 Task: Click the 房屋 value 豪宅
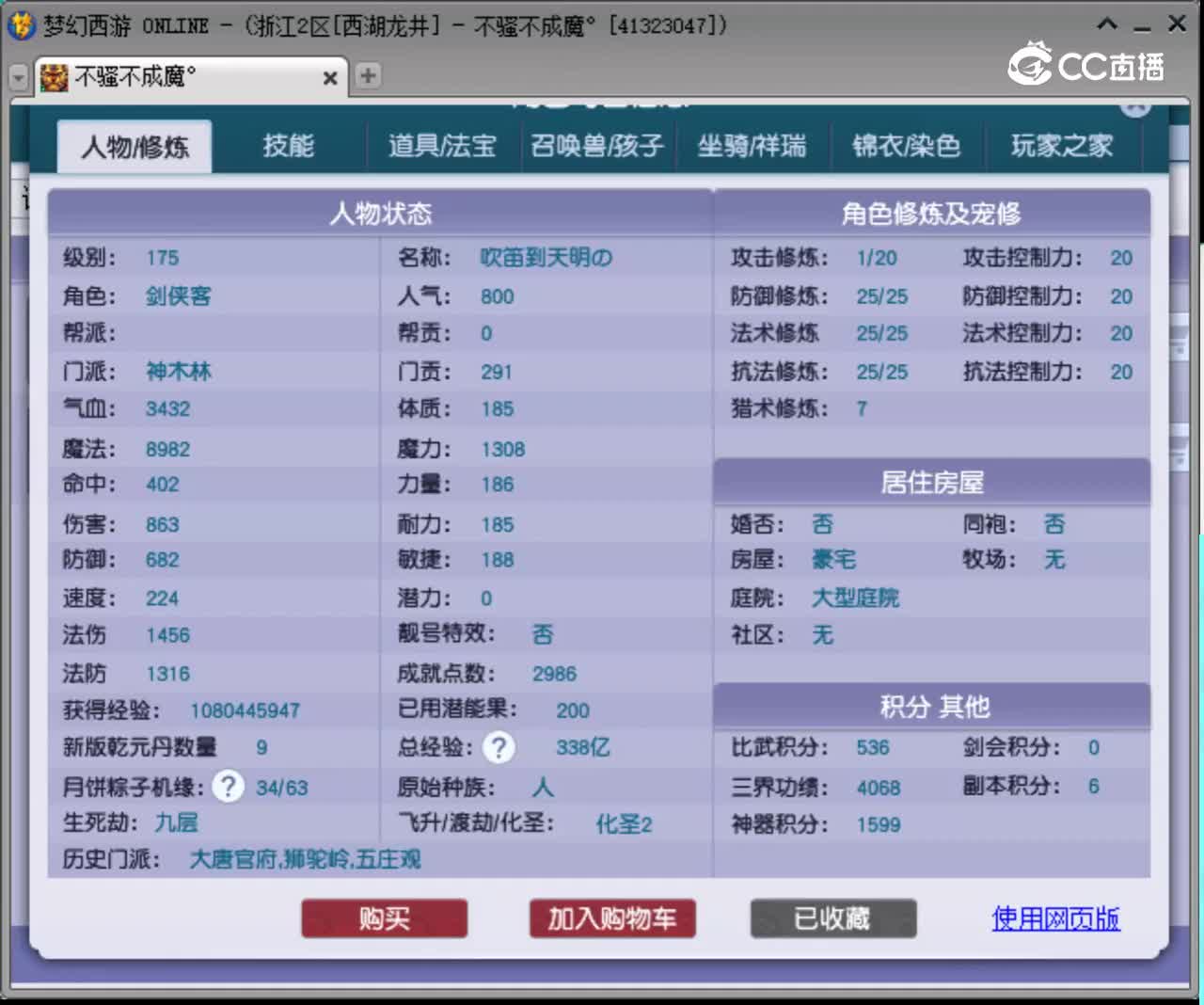(x=833, y=560)
